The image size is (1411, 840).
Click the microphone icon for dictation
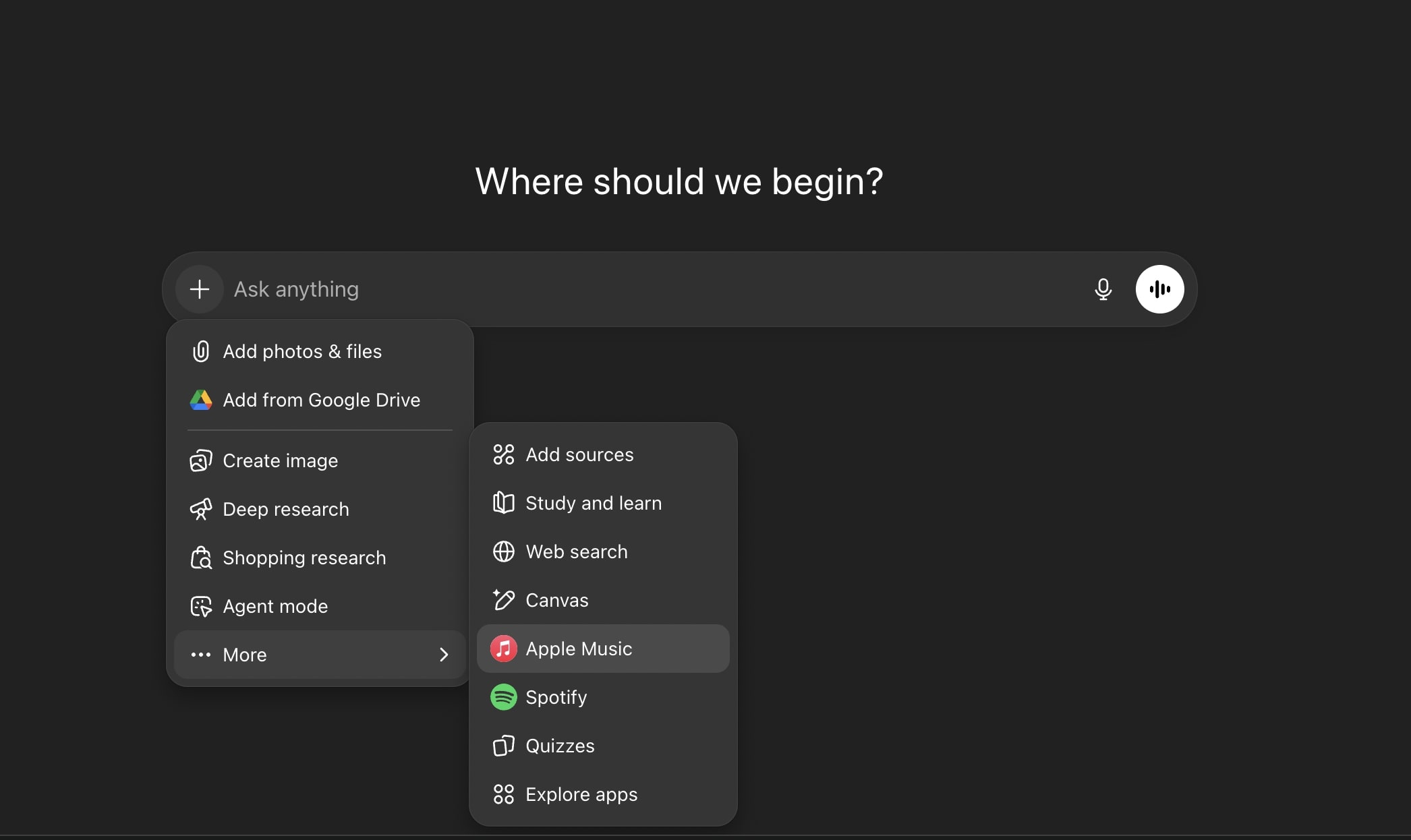click(1103, 289)
